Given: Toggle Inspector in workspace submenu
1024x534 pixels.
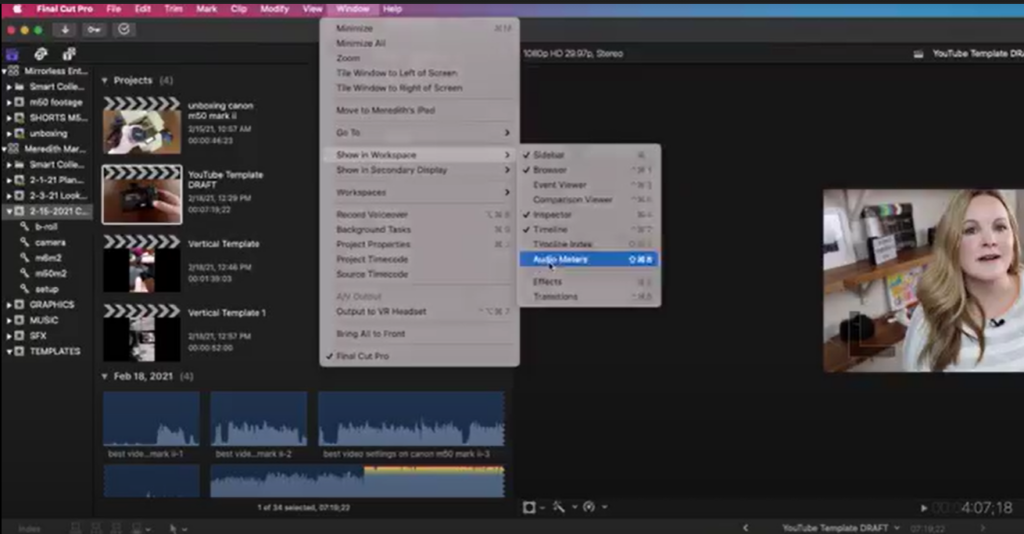Looking at the screenshot, I should [589, 215].
